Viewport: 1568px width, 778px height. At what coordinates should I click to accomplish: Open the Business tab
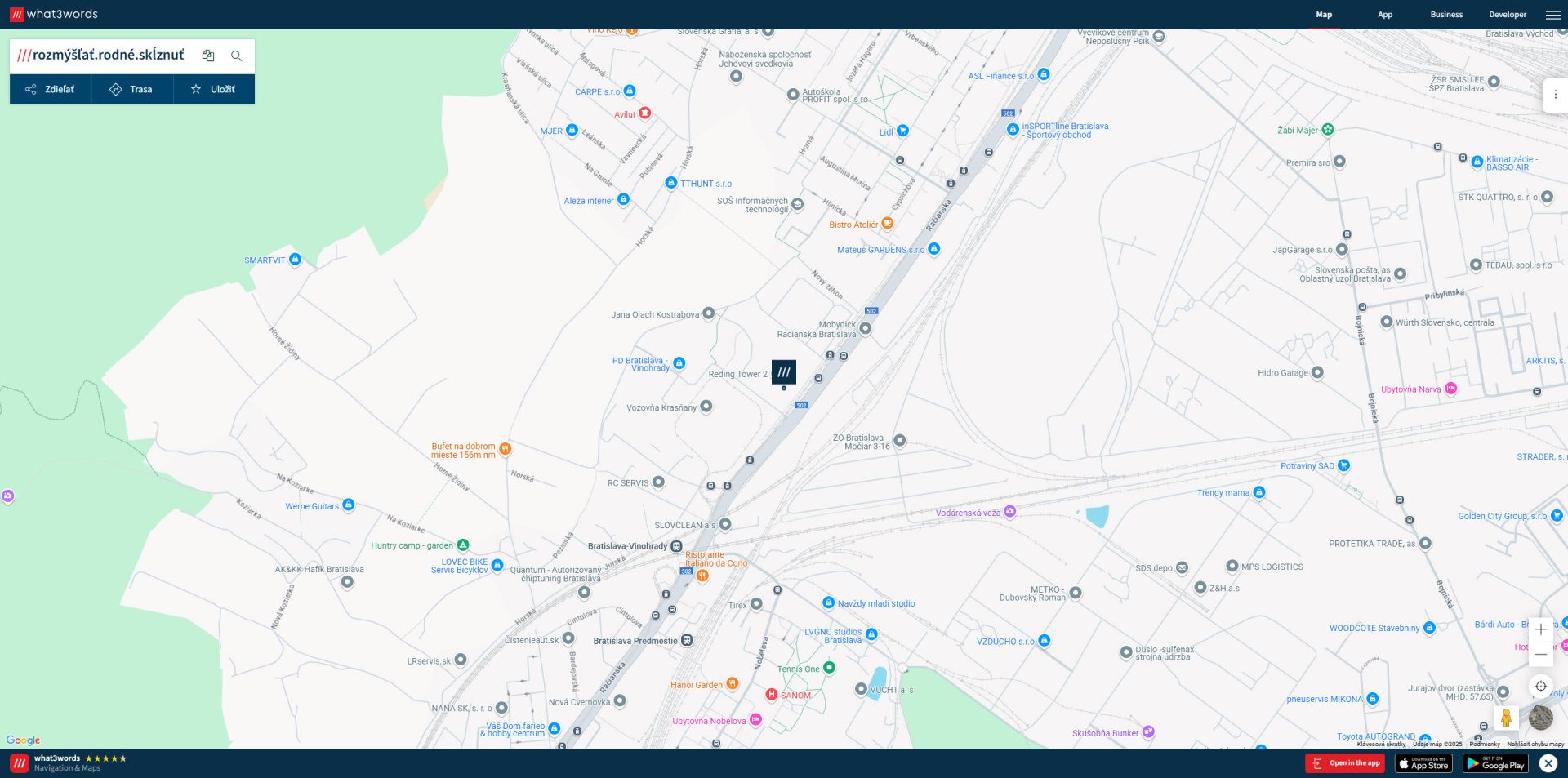[1445, 15]
